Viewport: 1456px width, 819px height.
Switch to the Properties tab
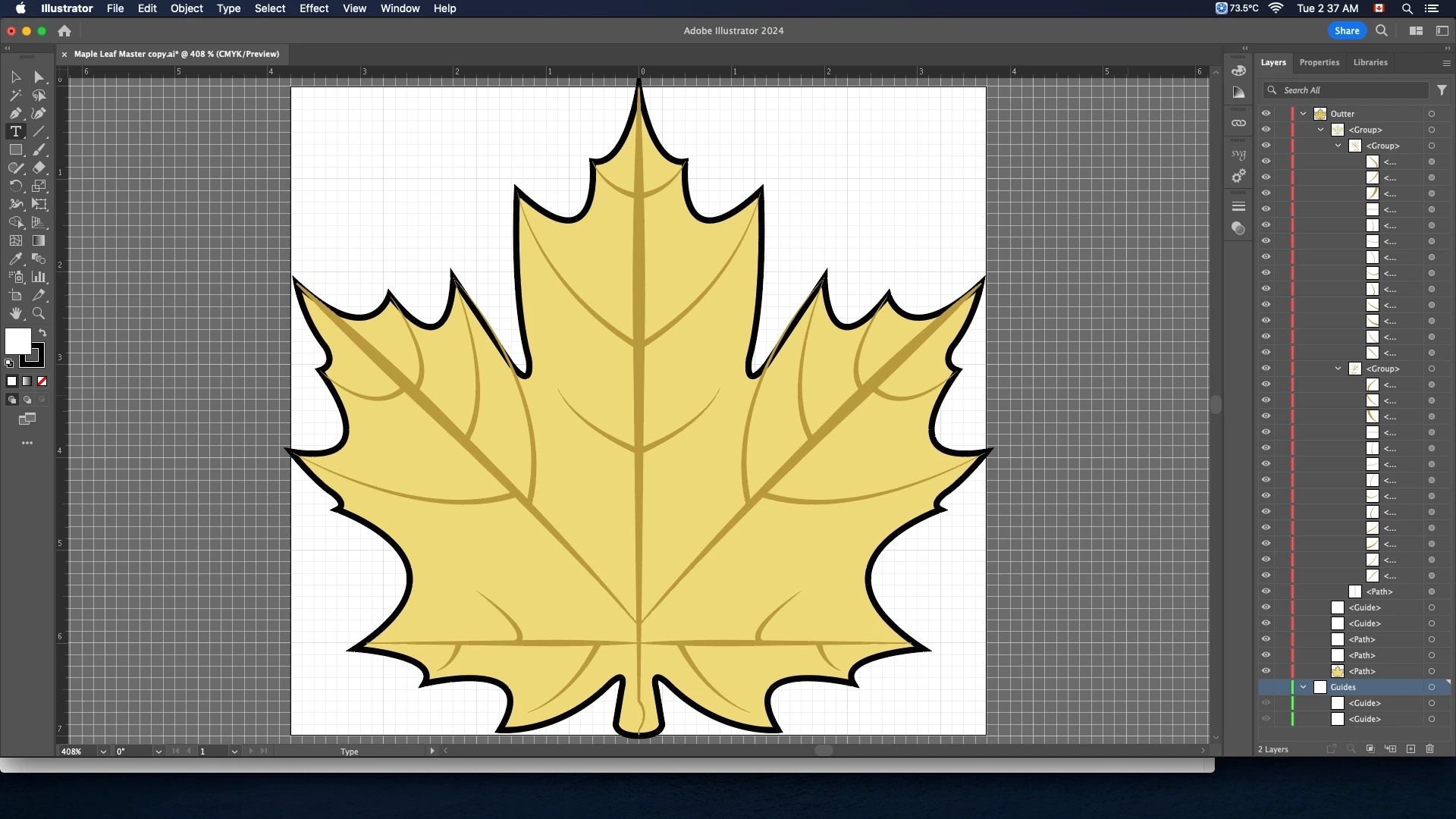[1319, 62]
